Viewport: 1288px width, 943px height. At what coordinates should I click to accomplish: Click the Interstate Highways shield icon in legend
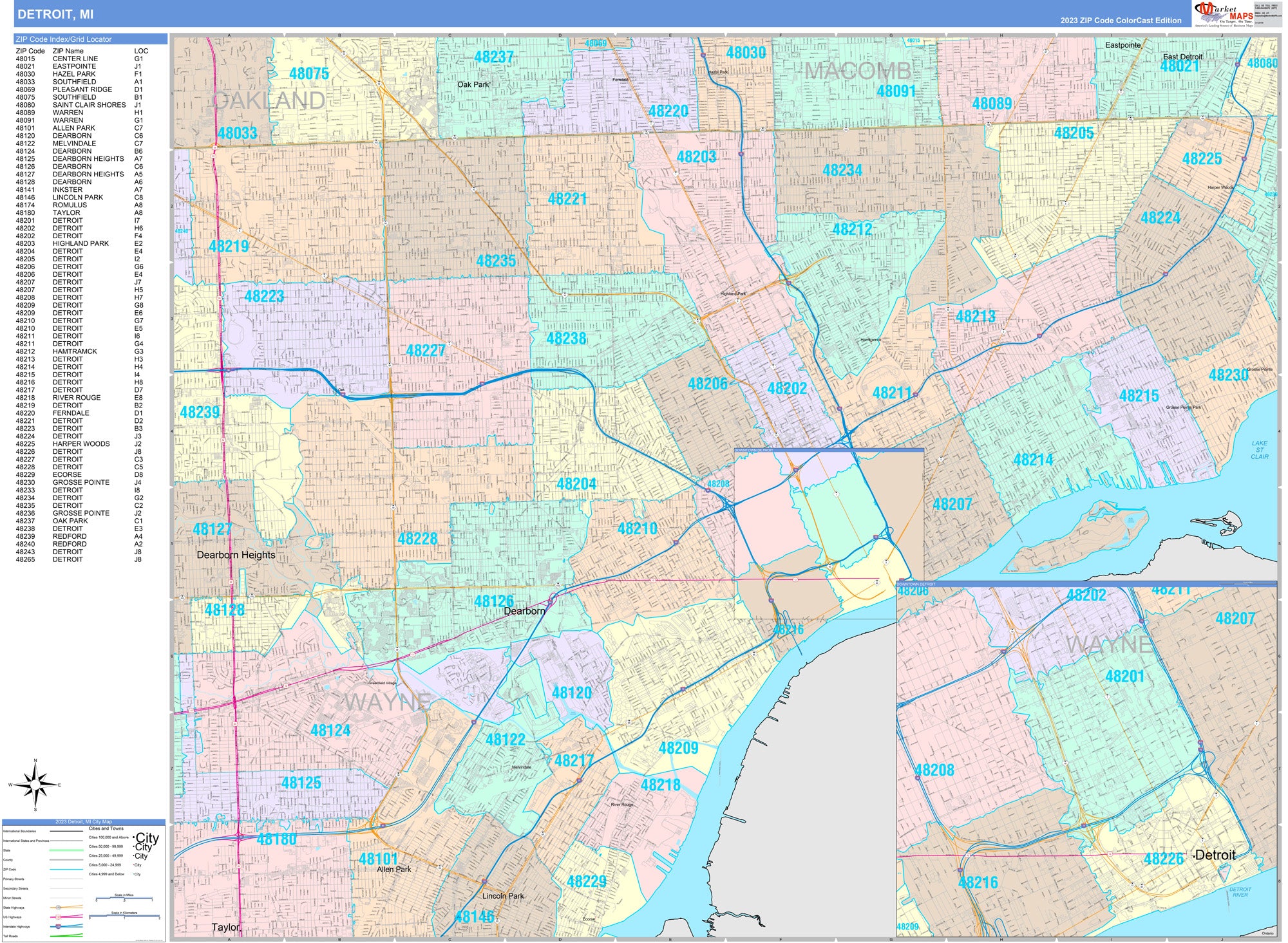tap(58, 926)
